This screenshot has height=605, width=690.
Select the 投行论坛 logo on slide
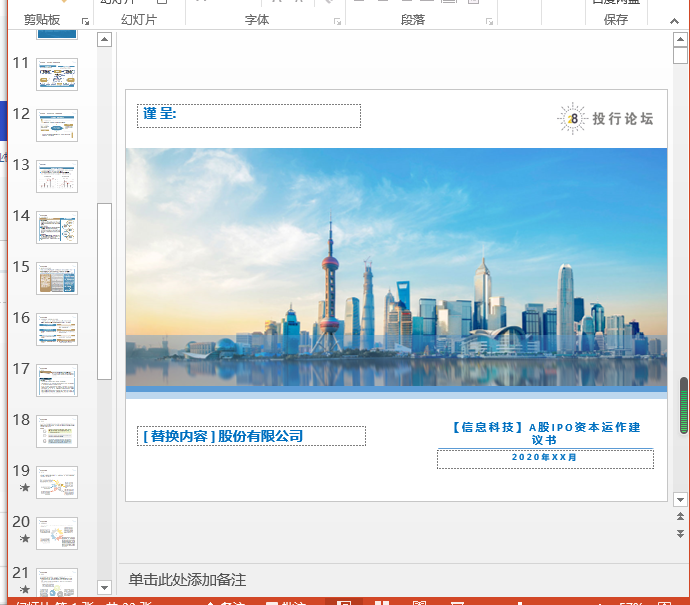tap(606, 118)
